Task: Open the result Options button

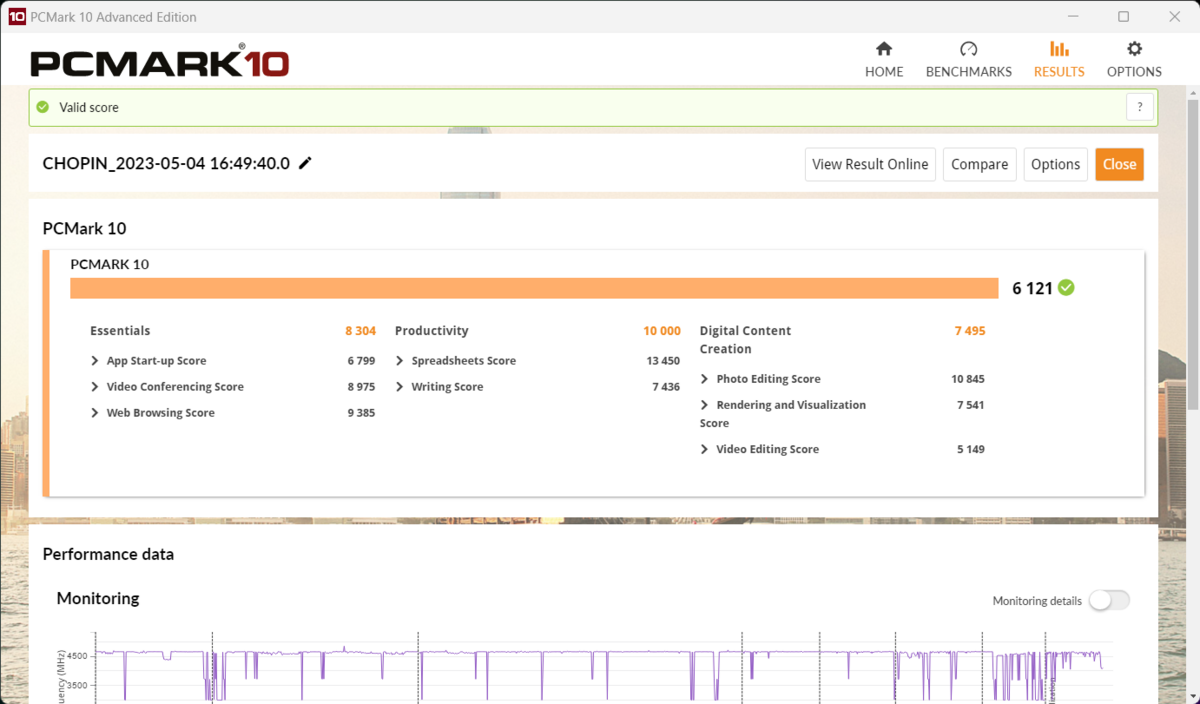Action: [1055, 164]
